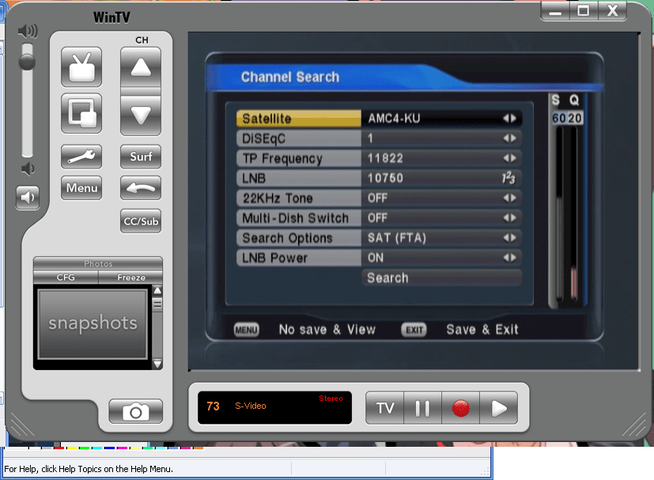654x480 pixels.
Task: Click LNB 10750 numeric entry icon
Action: pos(508,178)
